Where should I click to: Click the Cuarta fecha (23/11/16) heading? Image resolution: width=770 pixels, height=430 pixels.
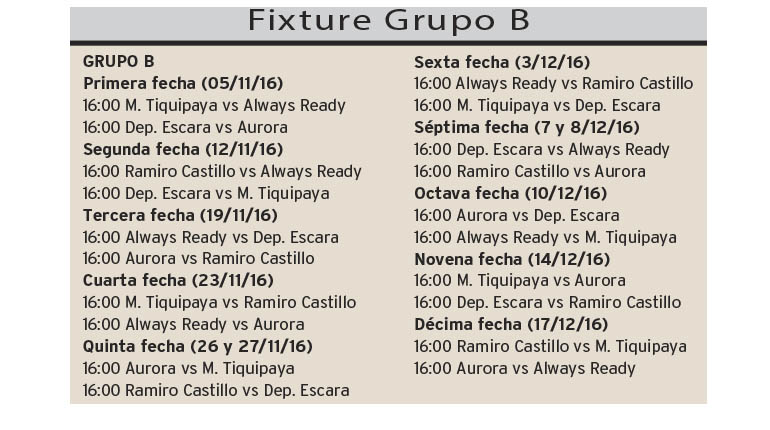point(178,281)
